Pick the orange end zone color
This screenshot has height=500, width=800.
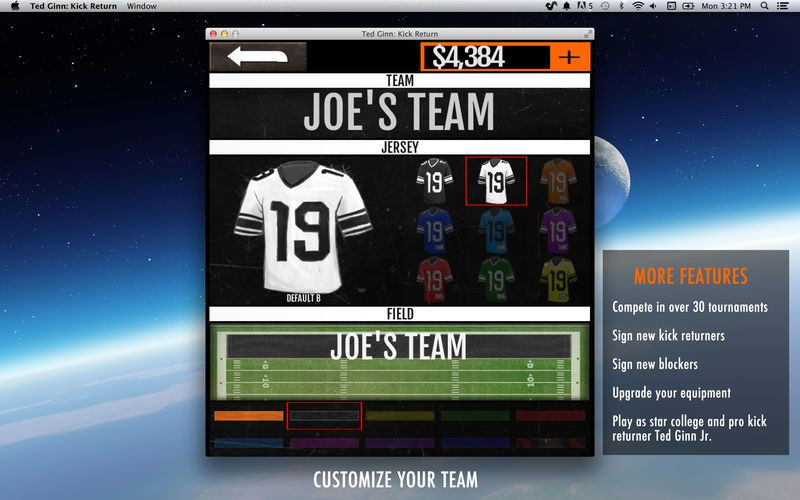[248, 416]
